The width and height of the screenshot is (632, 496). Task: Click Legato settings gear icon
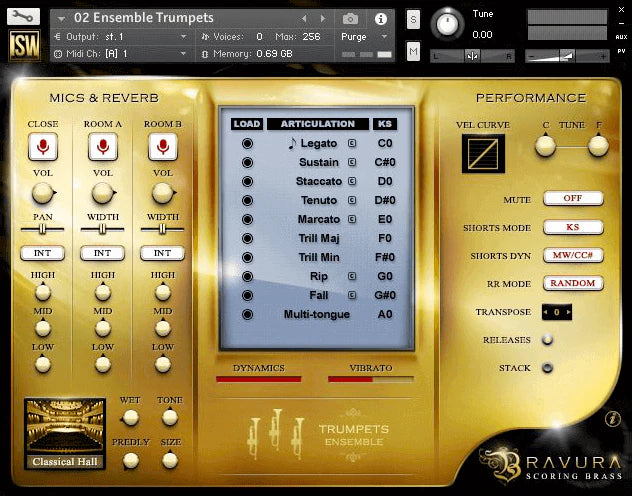(x=352, y=143)
